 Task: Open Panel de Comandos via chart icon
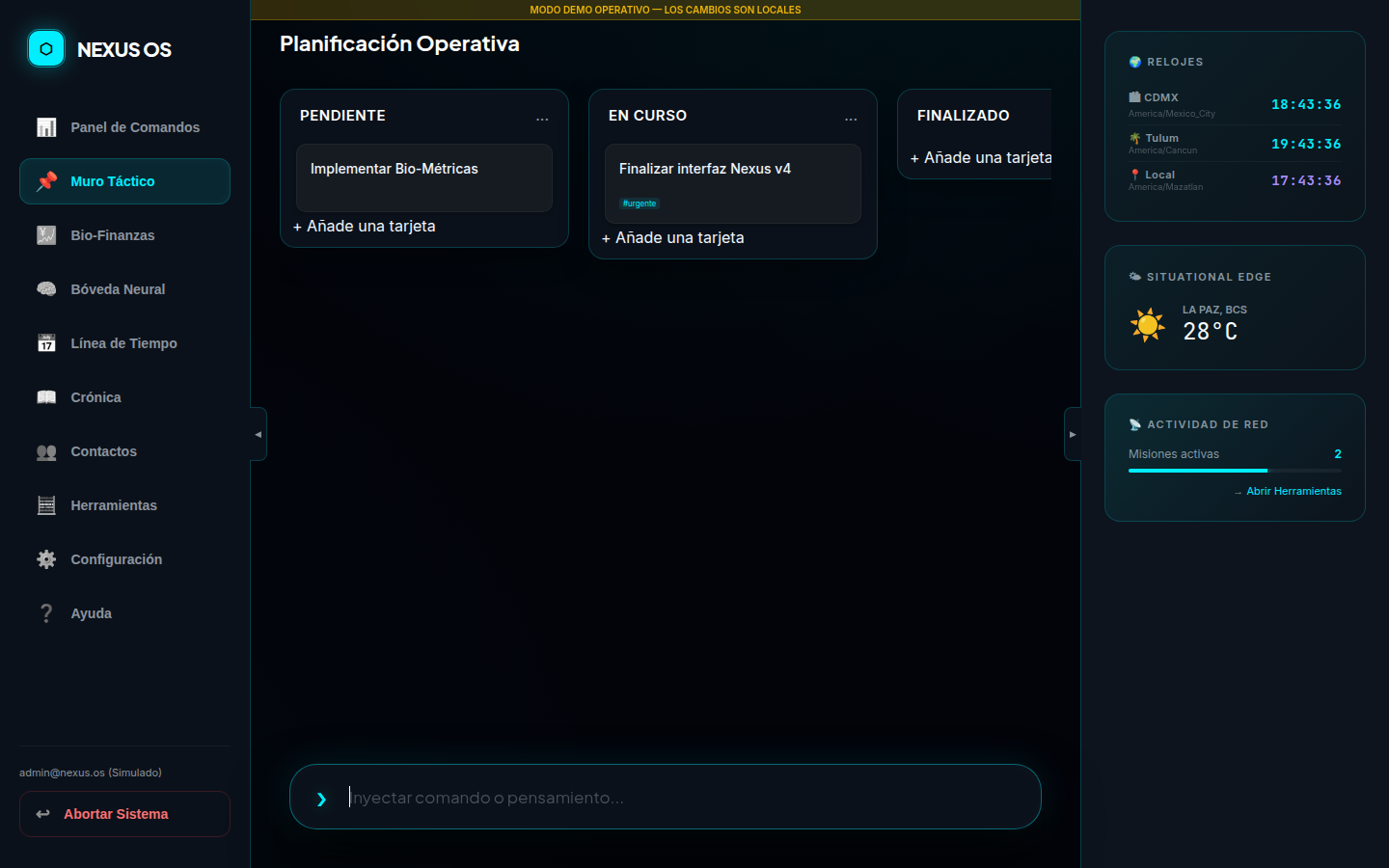coord(46,127)
